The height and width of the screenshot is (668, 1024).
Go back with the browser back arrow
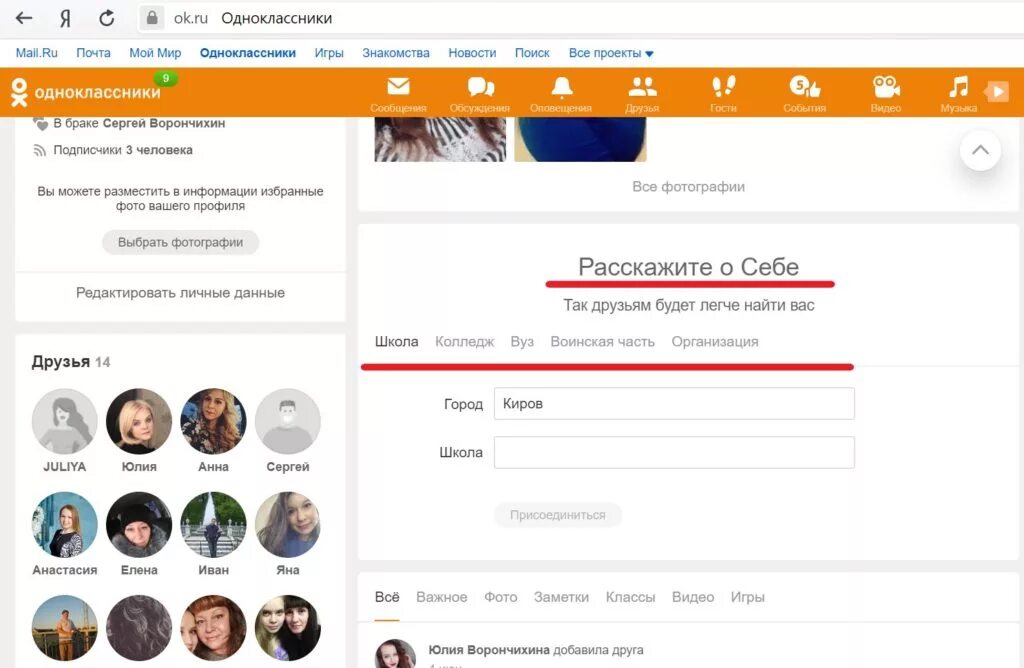coord(24,18)
